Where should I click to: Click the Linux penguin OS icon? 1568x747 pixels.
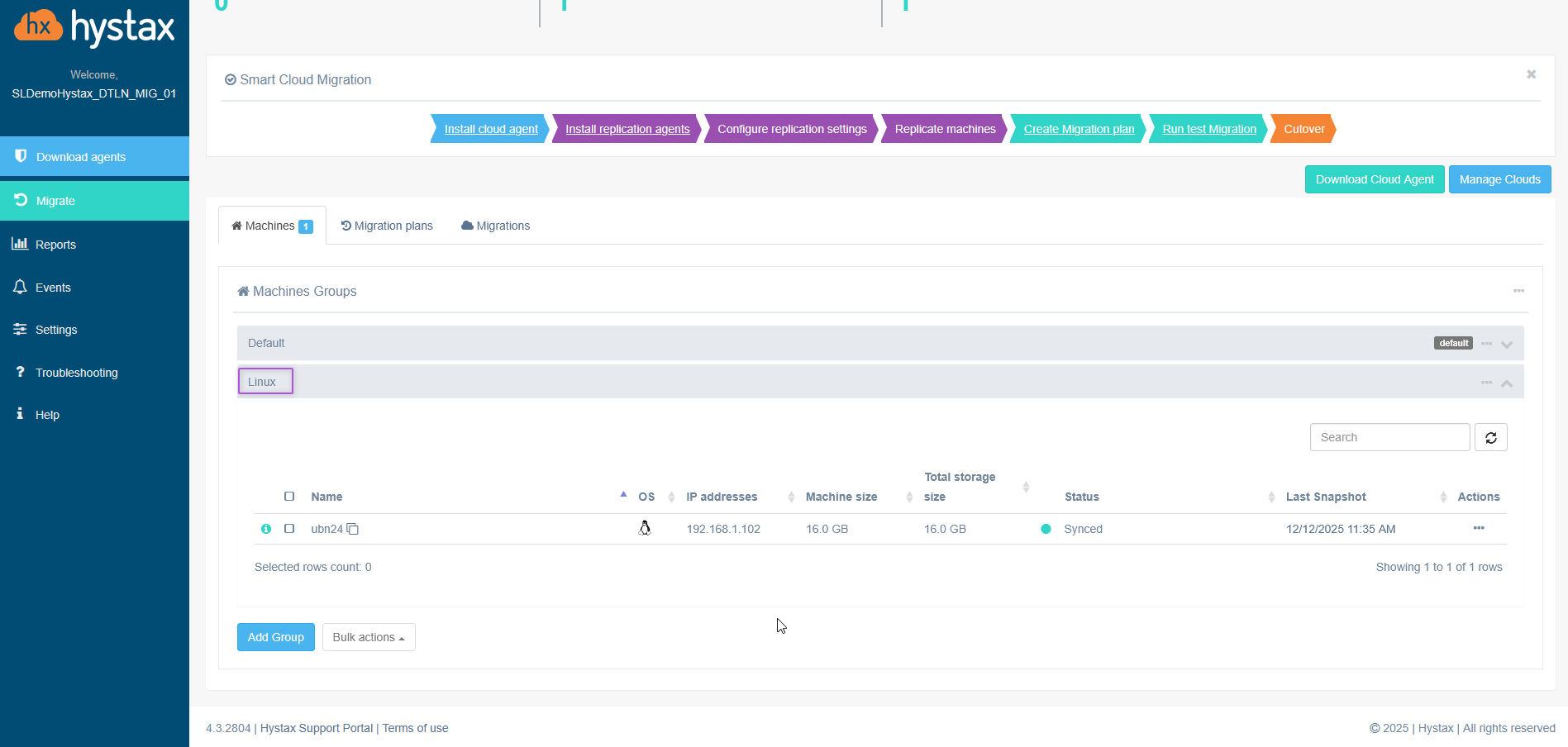(x=645, y=528)
